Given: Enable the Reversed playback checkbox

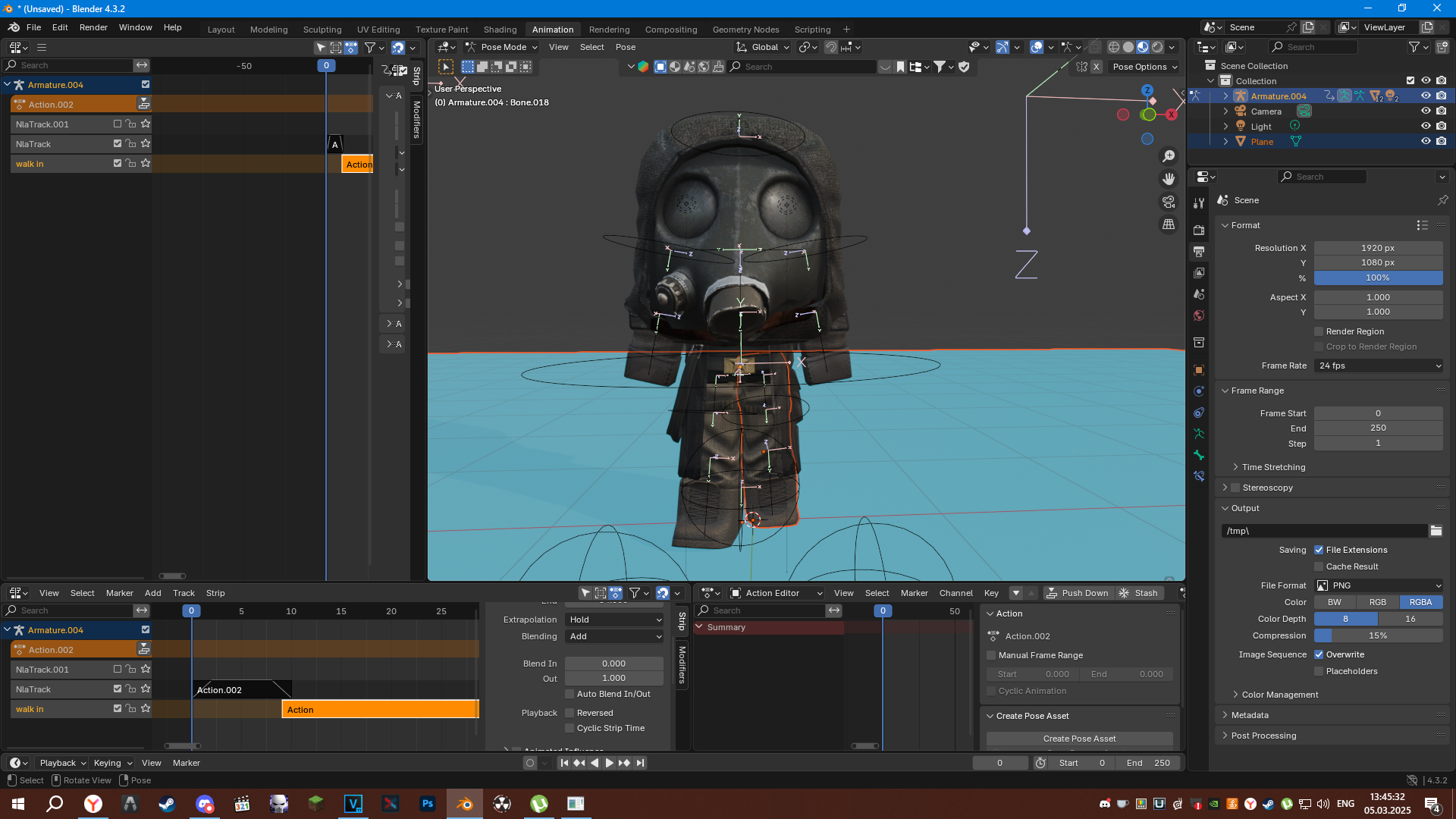Looking at the screenshot, I should coord(570,713).
